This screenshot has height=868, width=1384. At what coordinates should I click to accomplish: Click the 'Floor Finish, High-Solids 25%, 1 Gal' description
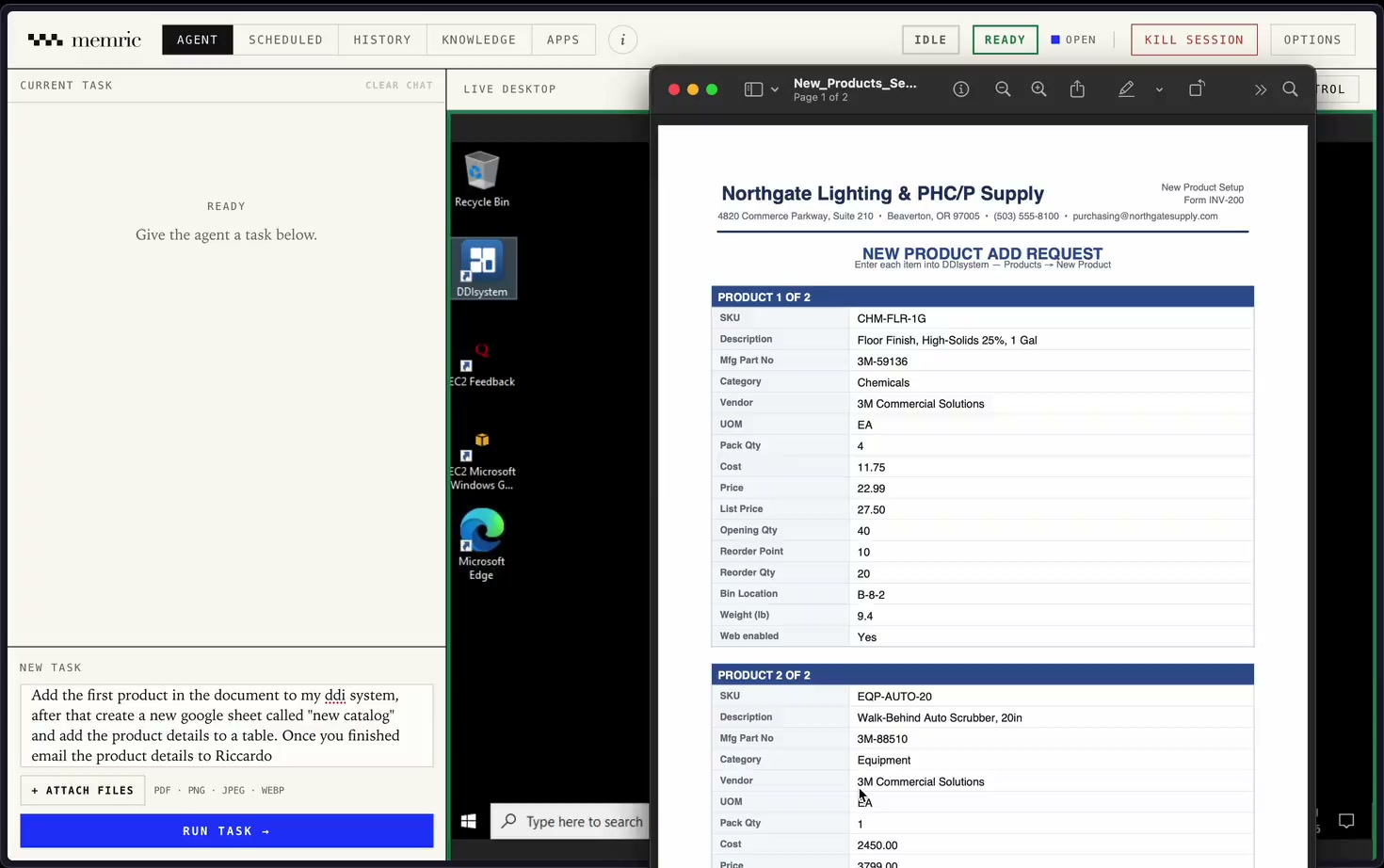(x=947, y=340)
